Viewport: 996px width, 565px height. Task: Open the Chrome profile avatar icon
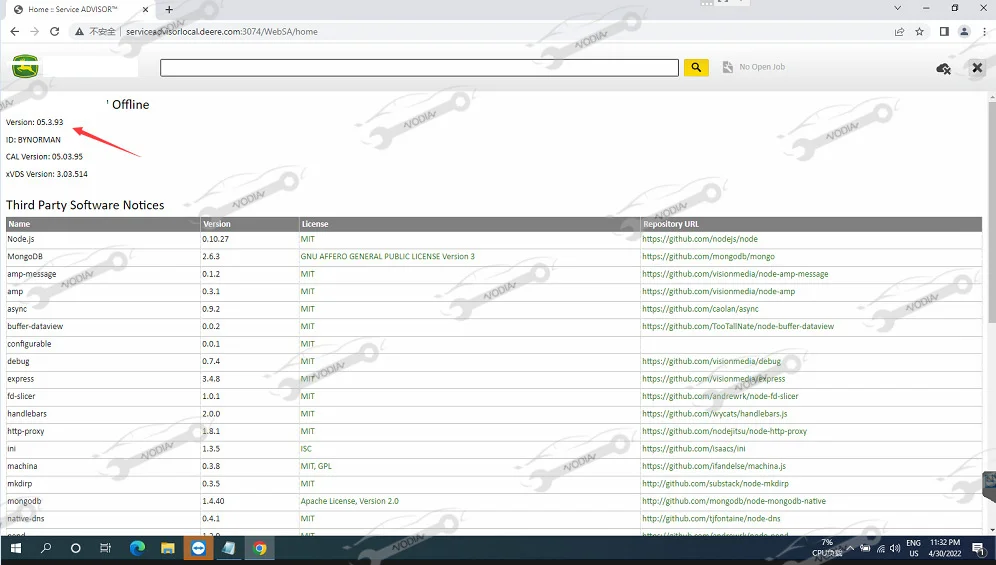click(x=964, y=31)
